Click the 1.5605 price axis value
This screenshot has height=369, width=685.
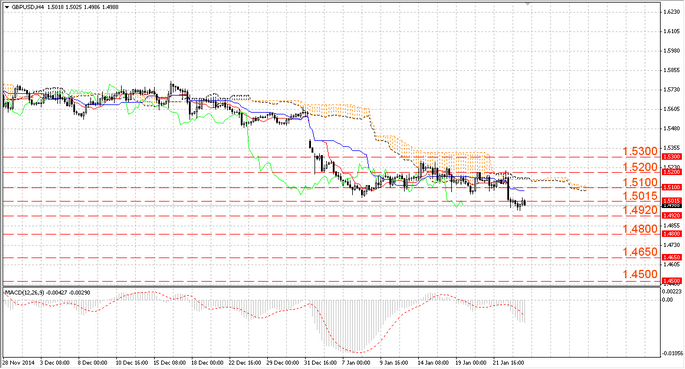click(x=672, y=109)
